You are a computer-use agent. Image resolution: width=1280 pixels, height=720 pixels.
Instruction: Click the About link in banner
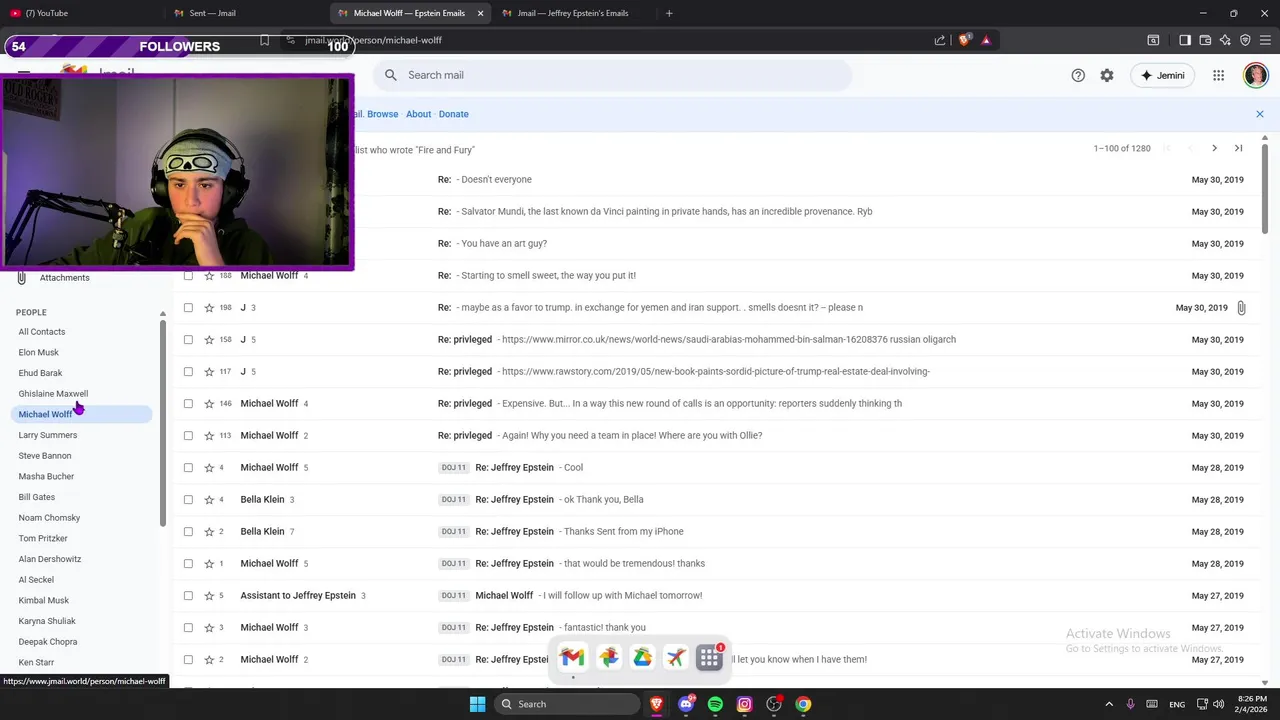pos(418,114)
